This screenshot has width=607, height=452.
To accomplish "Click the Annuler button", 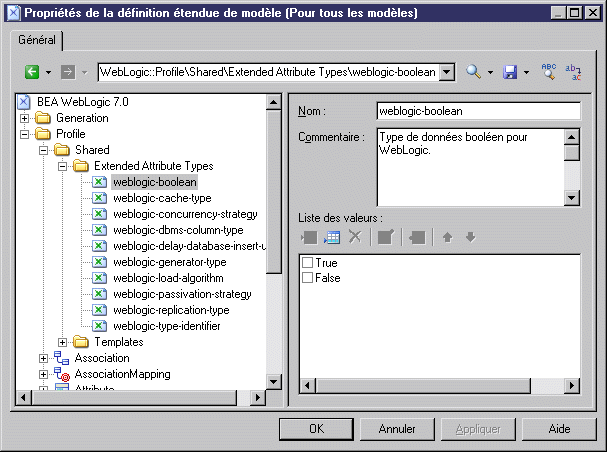I will (397, 429).
